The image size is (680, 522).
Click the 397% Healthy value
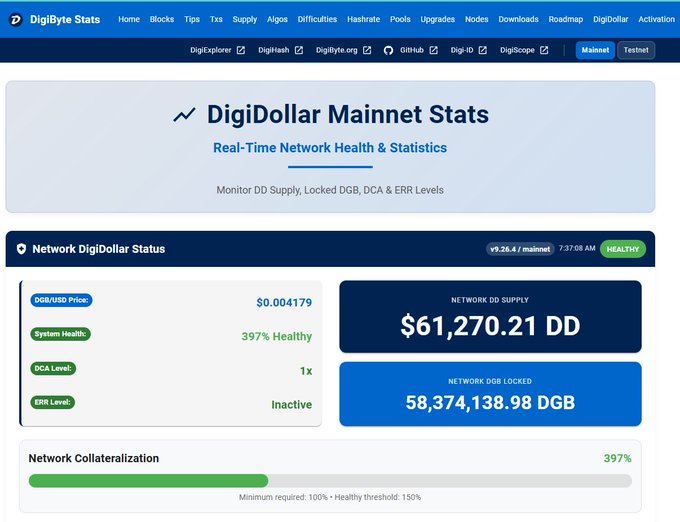pos(277,336)
